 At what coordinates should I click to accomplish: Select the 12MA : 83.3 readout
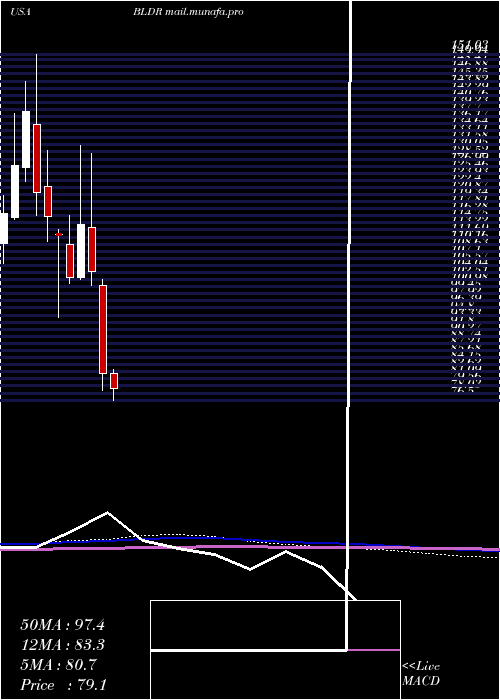[62, 645]
